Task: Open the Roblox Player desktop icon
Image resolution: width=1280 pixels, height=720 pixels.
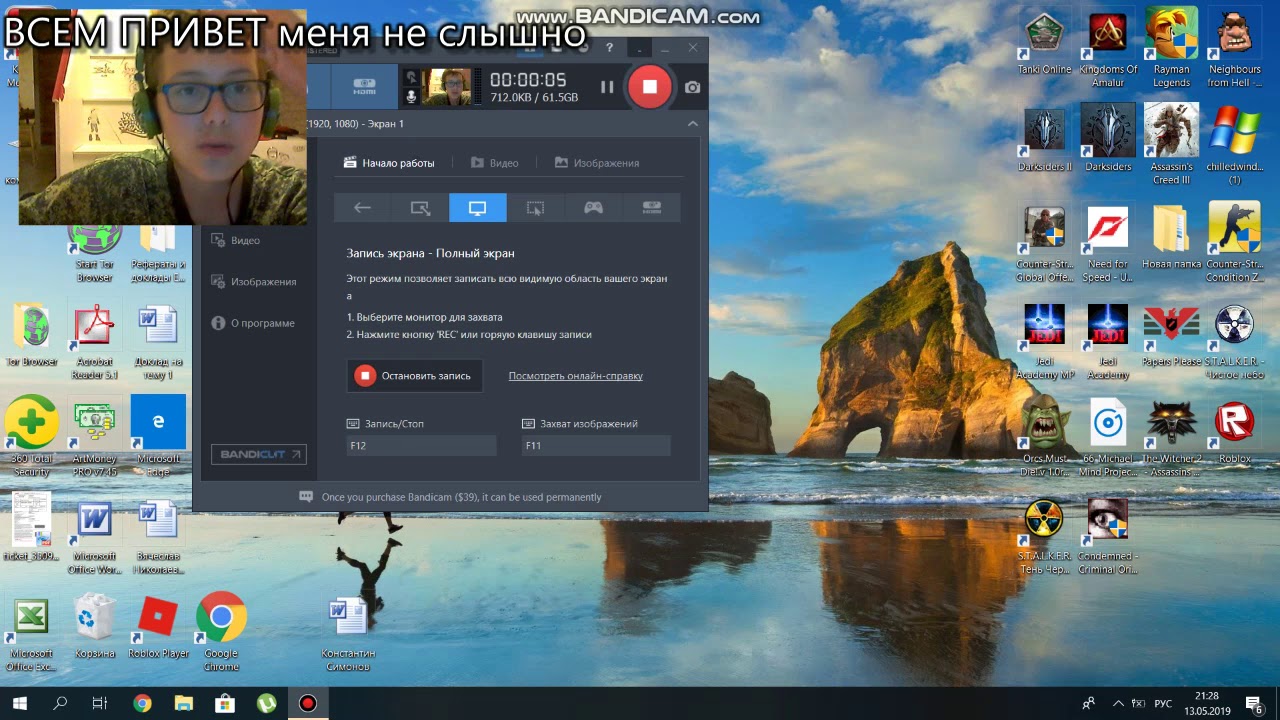Action: pos(158,626)
